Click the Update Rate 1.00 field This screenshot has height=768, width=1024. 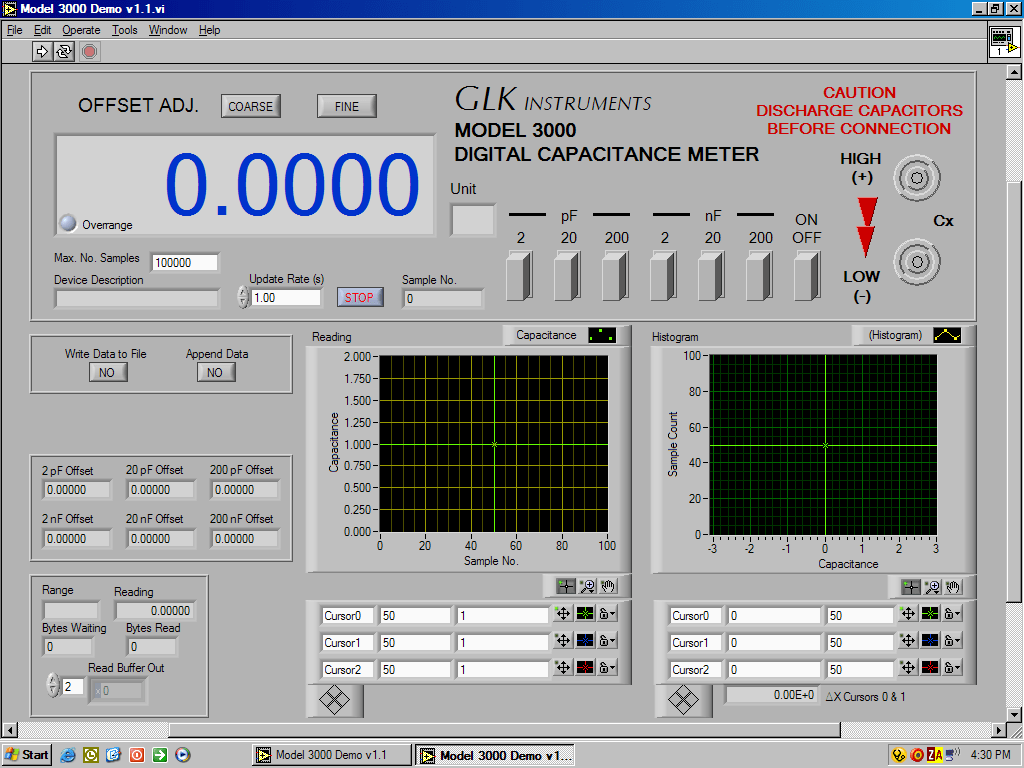pyautogui.click(x=286, y=298)
